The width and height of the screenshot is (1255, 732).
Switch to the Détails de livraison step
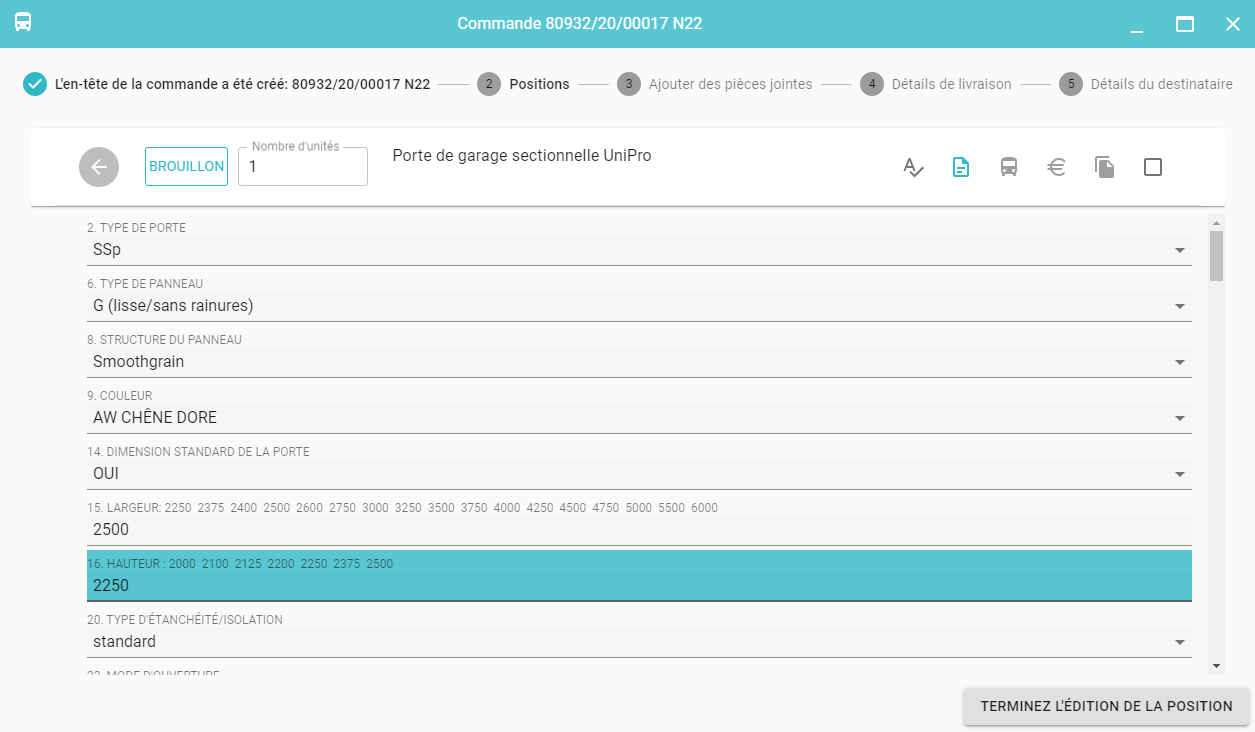coord(950,84)
